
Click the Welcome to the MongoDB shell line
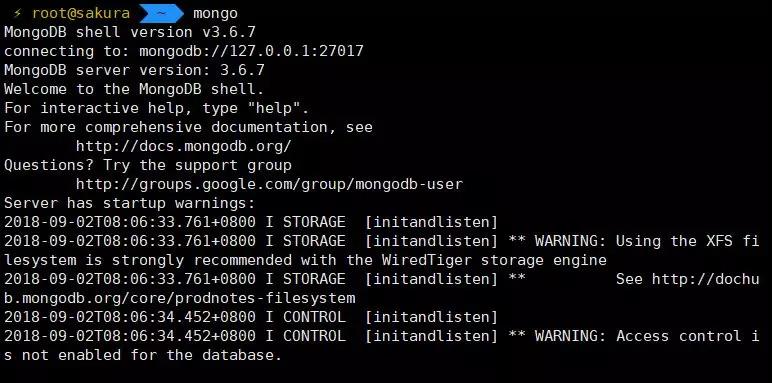(134, 89)
